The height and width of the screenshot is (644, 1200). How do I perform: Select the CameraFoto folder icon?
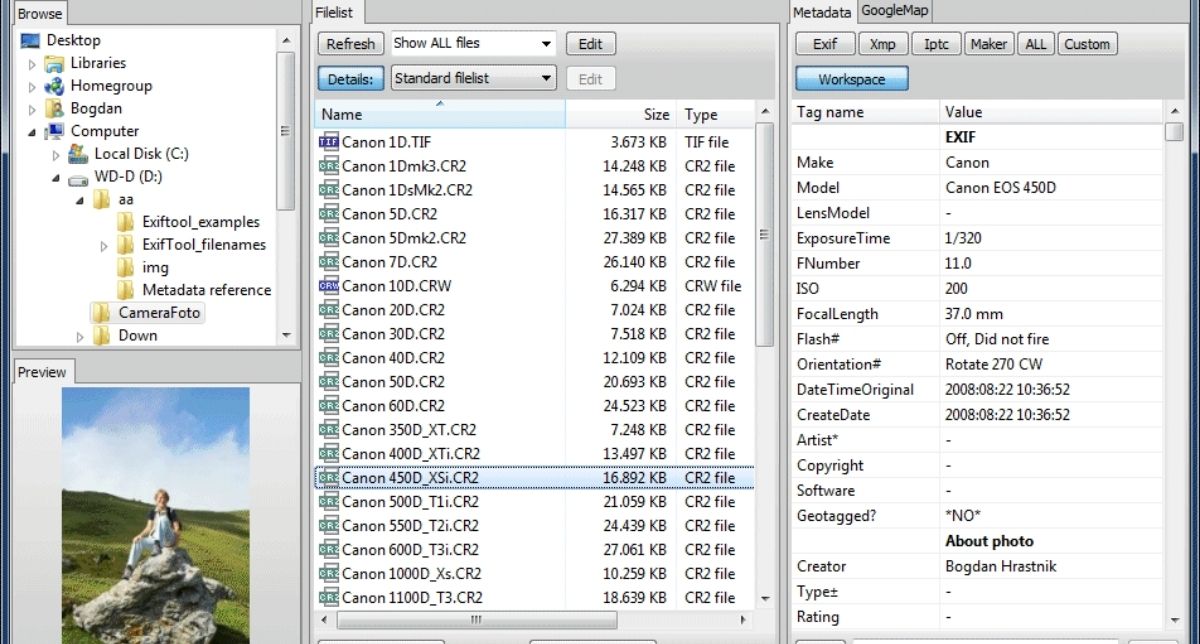pyautogui.click(x=102, y=313)
